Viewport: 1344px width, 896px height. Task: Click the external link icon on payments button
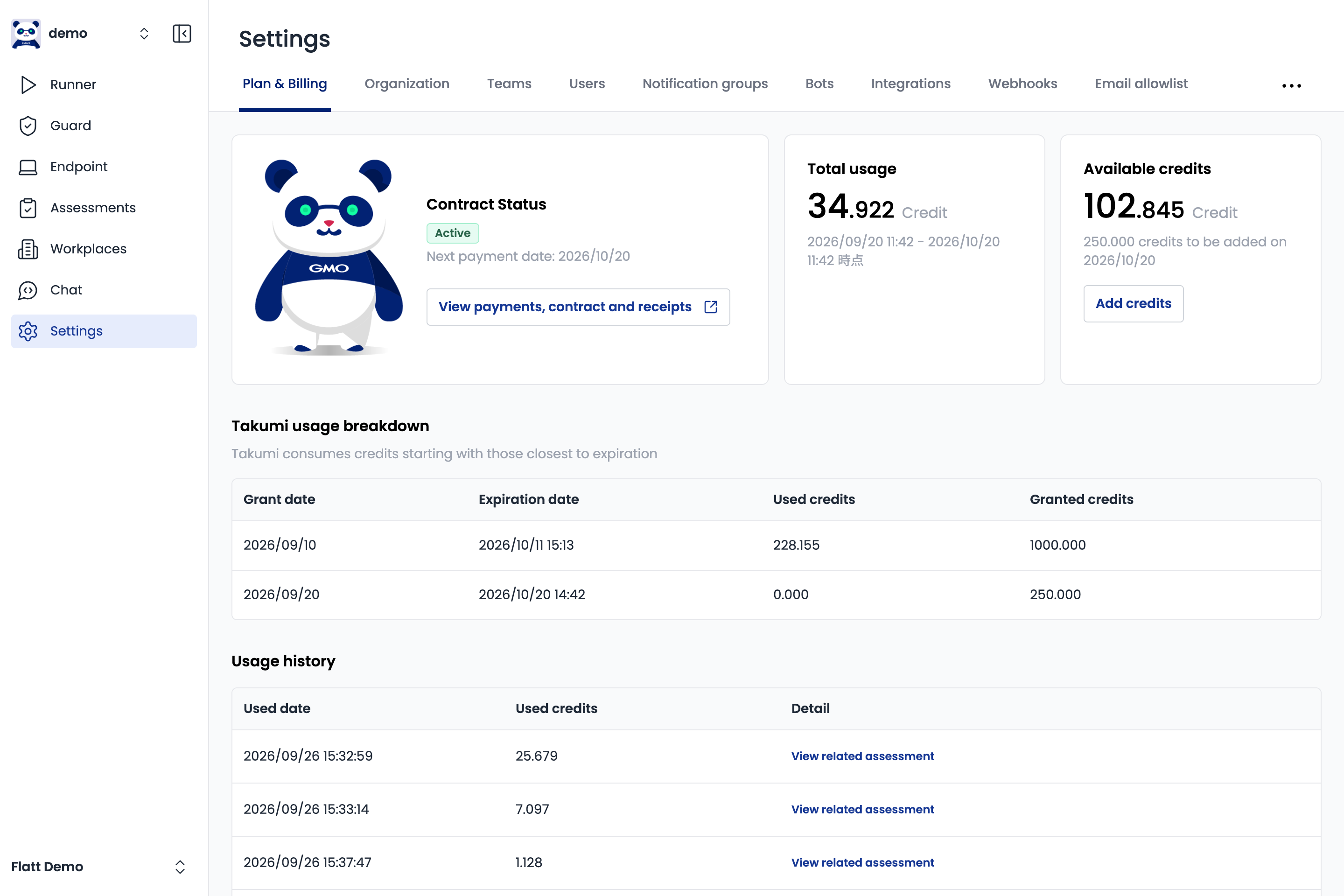(x=711, y=307)
